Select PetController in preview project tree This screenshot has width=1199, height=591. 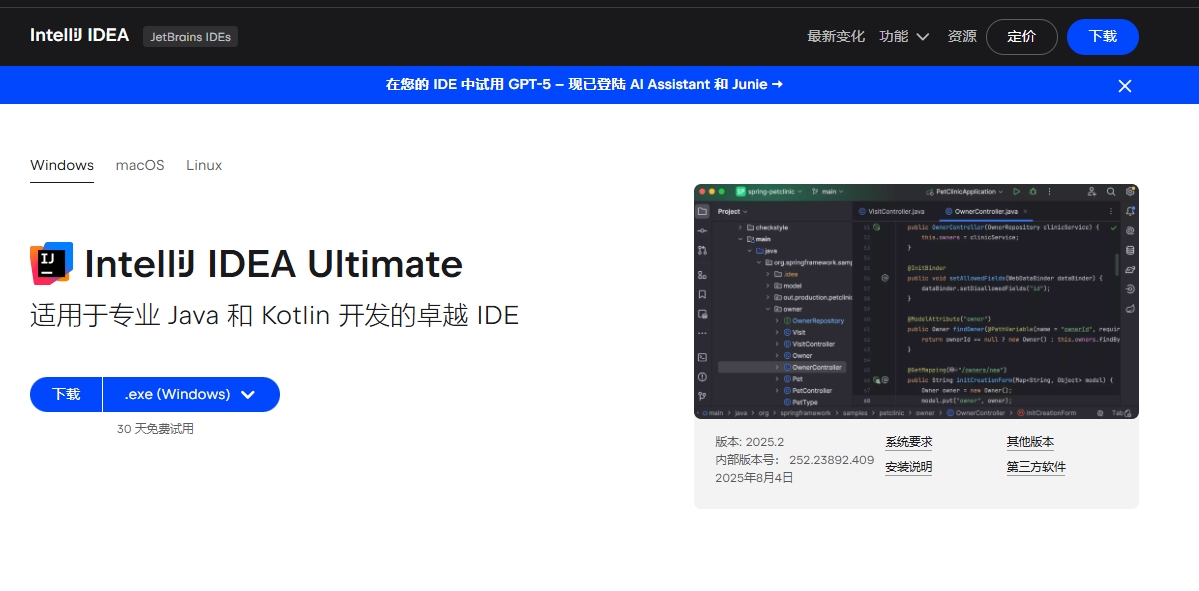coord(807,391)
